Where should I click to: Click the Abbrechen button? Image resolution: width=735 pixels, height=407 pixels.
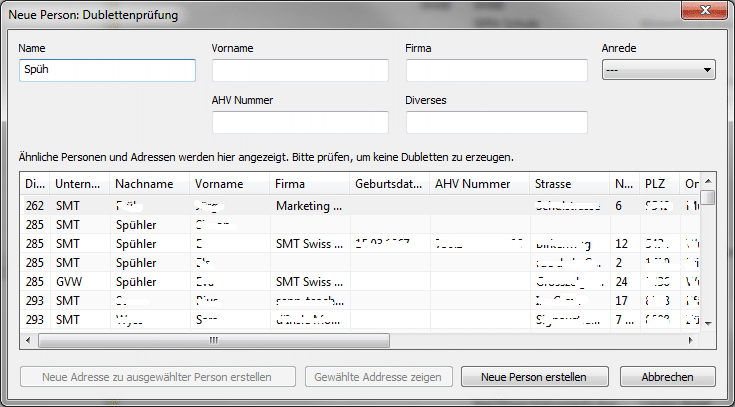point(667,377)
